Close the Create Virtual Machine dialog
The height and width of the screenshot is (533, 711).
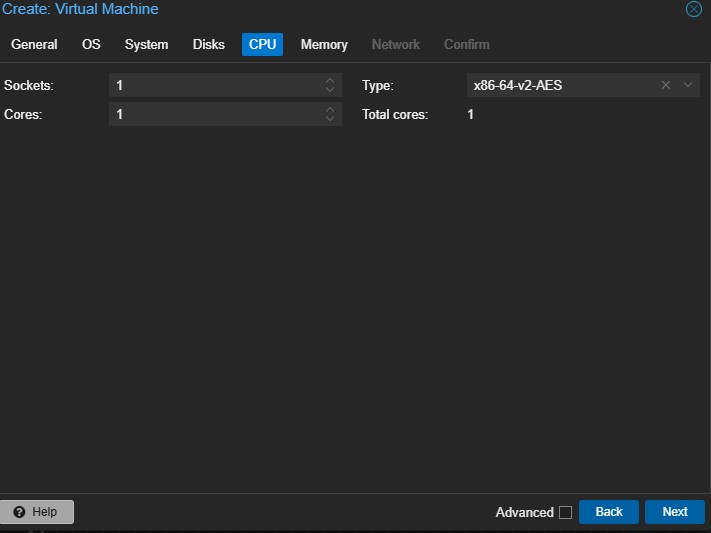coord(693,9)
